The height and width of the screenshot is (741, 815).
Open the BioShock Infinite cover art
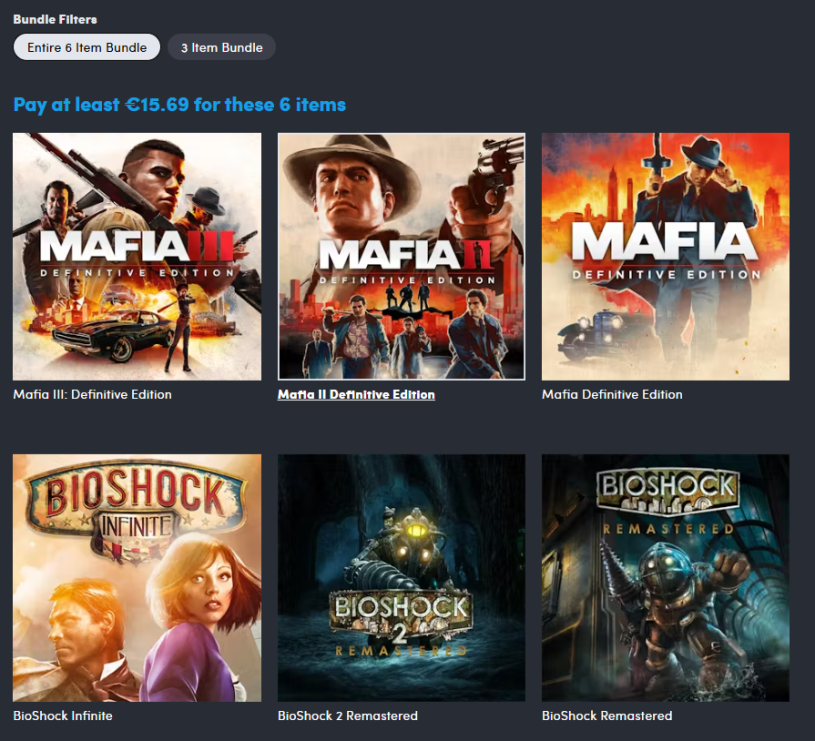point(136,577)
